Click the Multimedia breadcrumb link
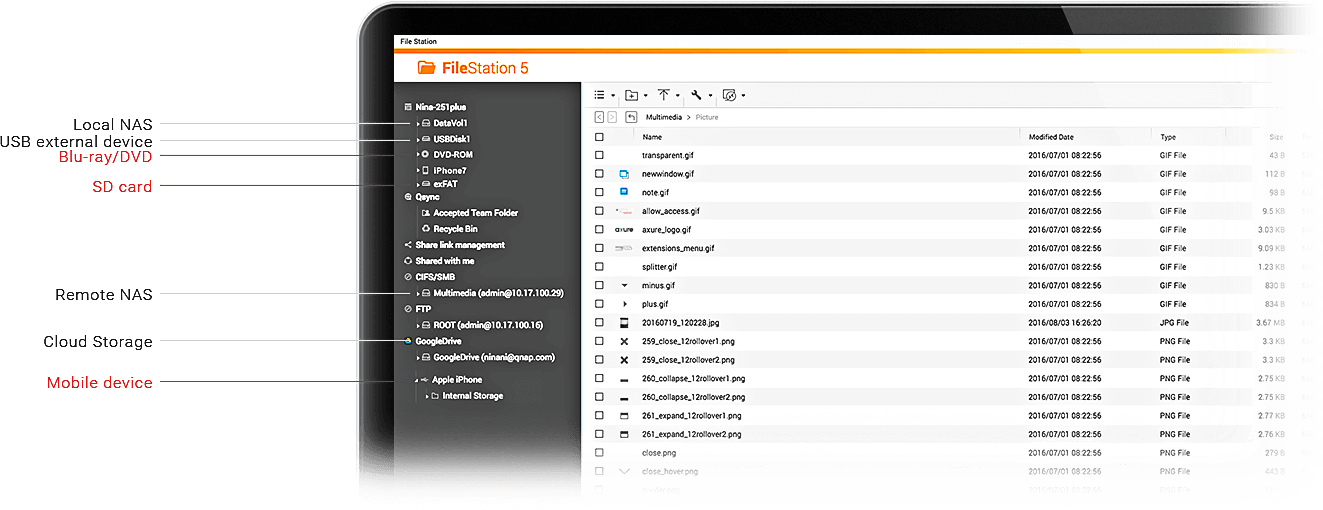This screenshot has width=1323, height=510. [664, 117]
